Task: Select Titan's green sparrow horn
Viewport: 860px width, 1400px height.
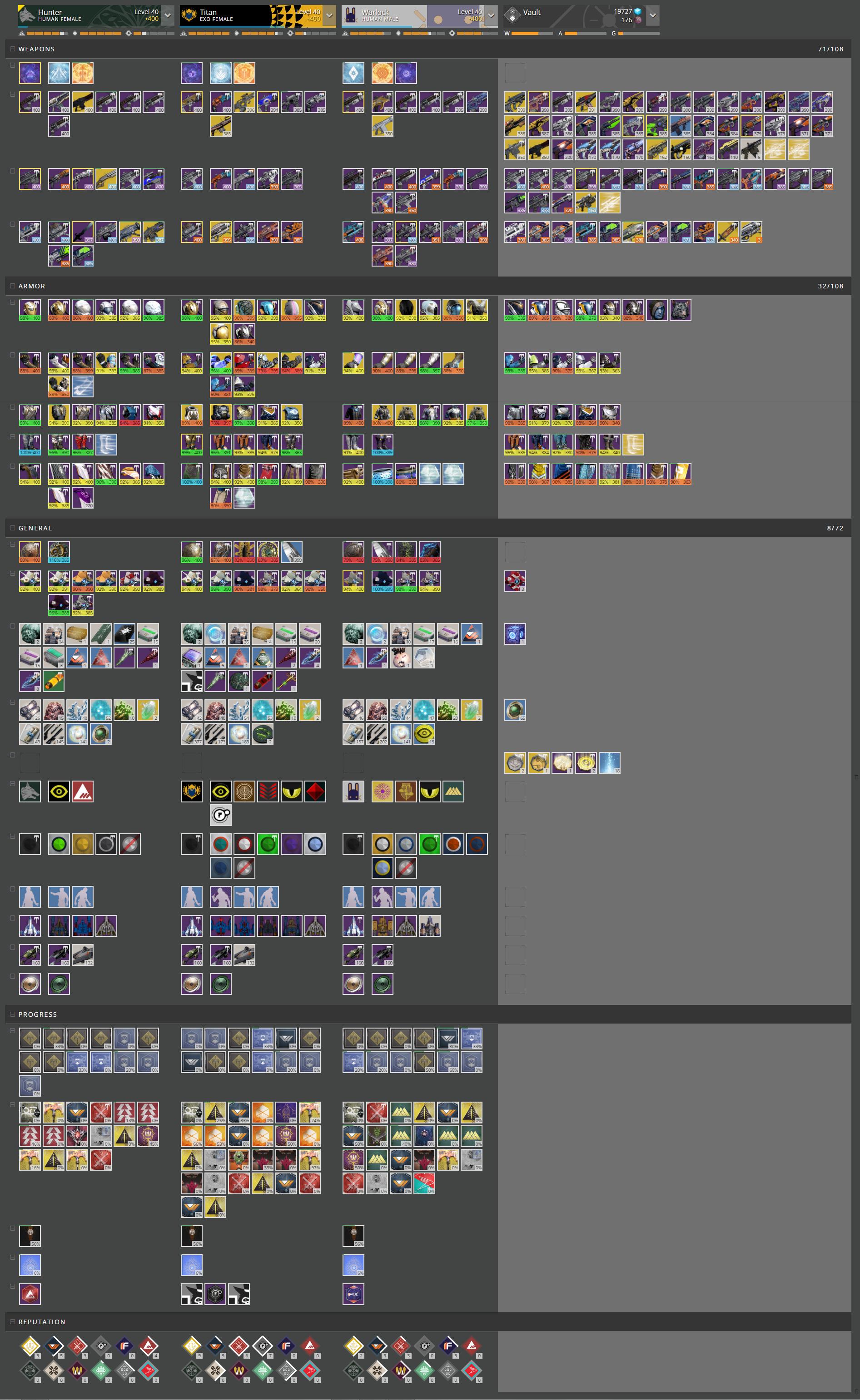Action: tap(221, 984)
